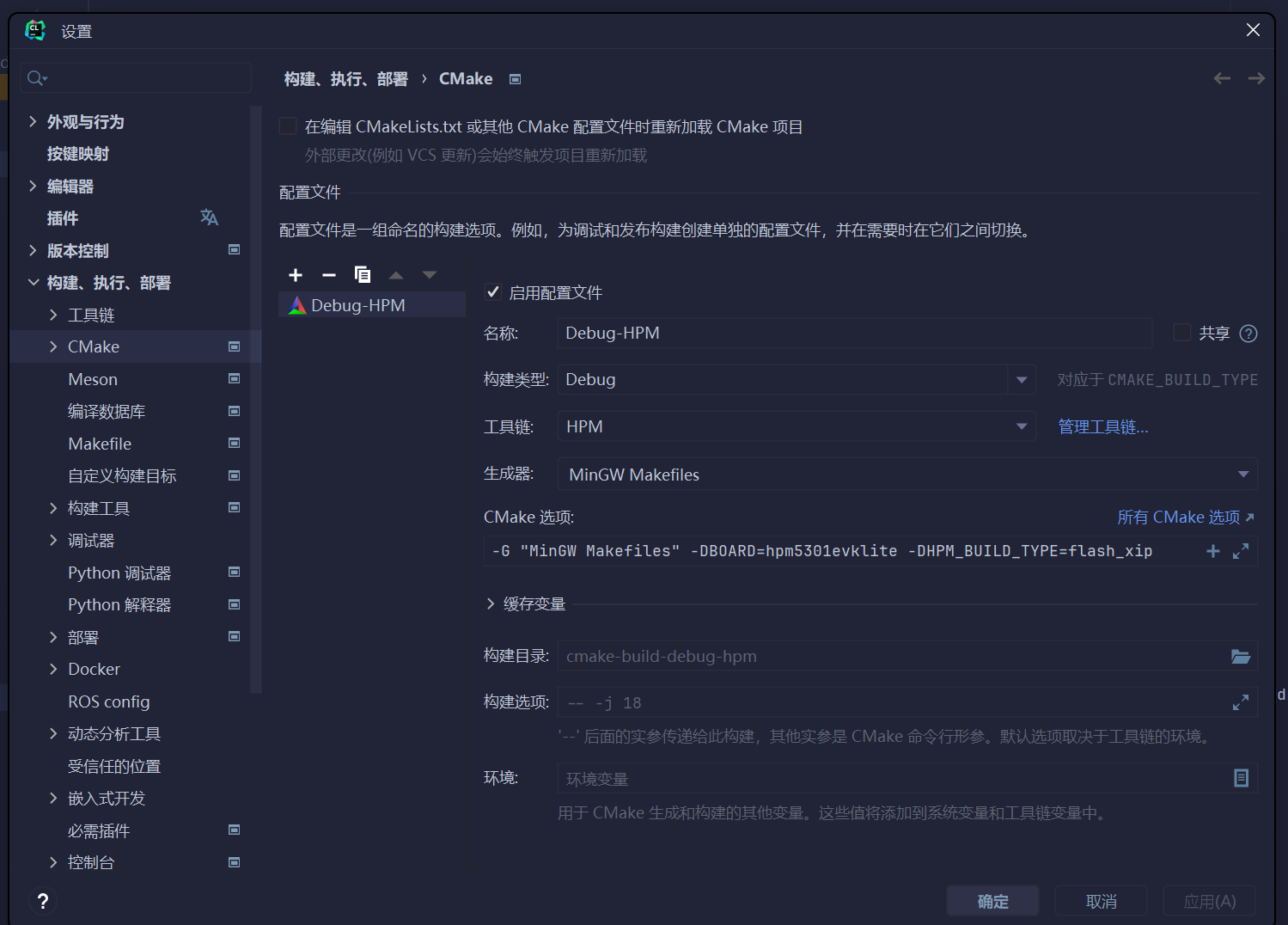Select the Debug-HPM profile in the list
The width and height of the screenshot is (1288, 925).
[372, 305]
